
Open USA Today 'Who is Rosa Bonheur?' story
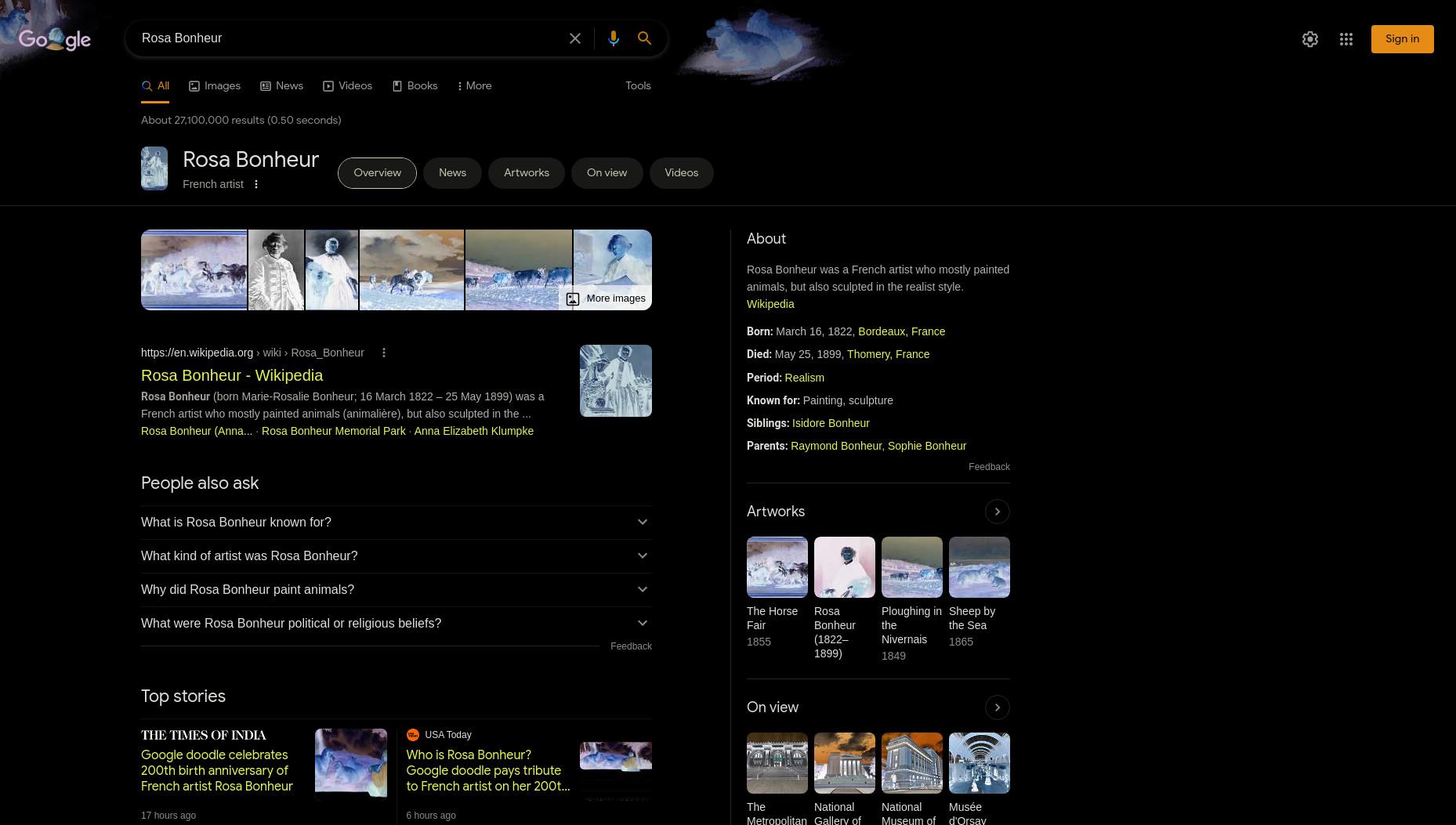point(488,771)
